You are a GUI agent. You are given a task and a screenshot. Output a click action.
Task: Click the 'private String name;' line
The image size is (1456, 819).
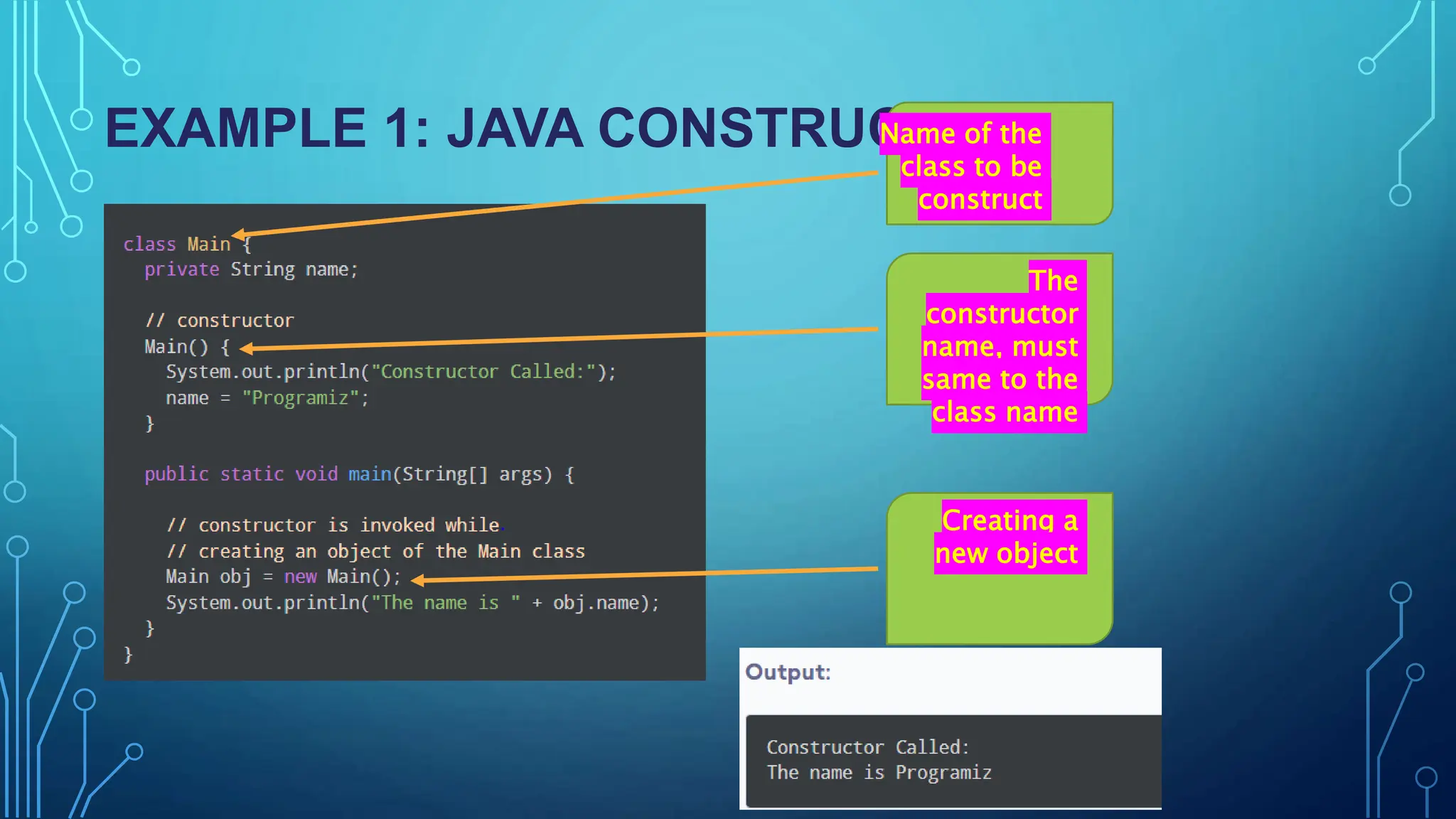coord(251,270)
